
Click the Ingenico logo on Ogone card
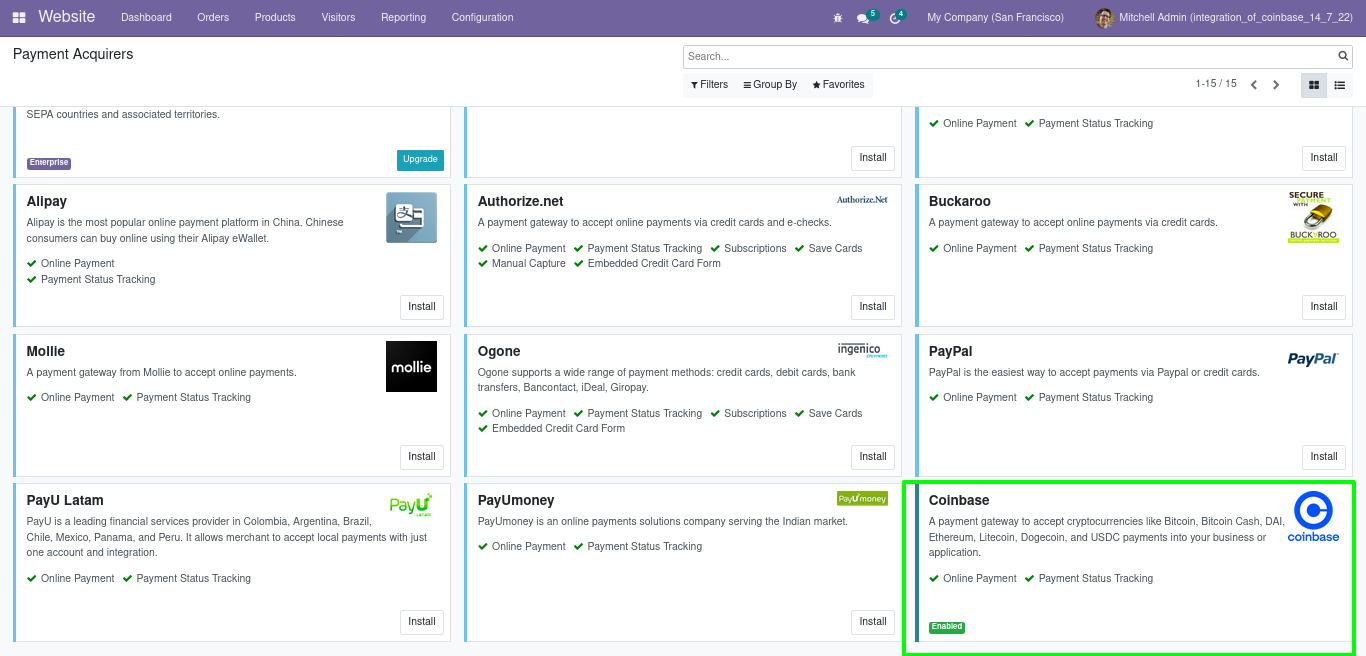(862, 349)
